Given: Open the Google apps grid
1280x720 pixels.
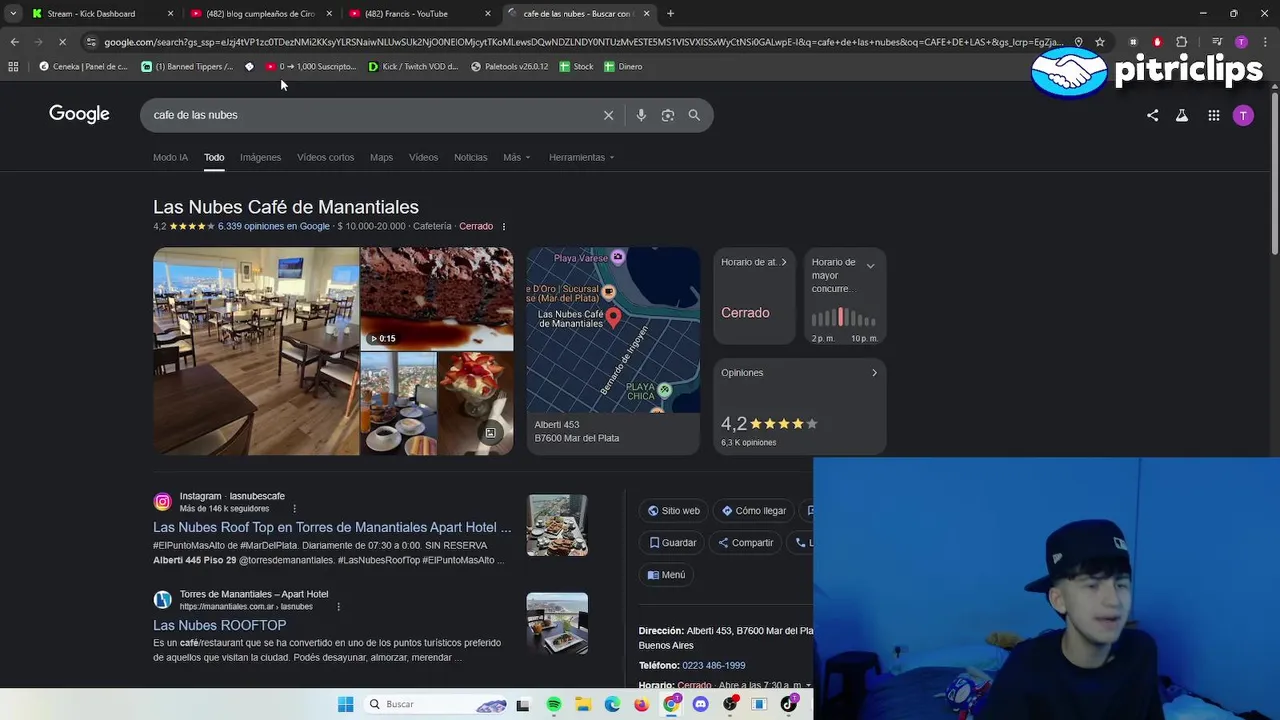Looking at the screenshot, I should click(x=1213, y=115).
